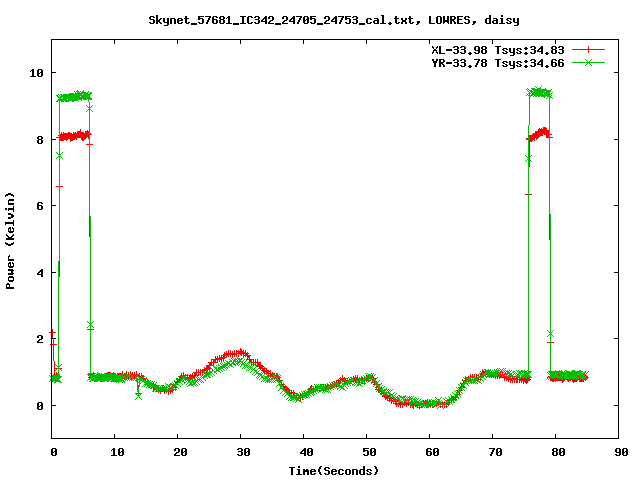Click the 8 tick label on y-axis
This screenshot has height=480, width=640.
[39, 140]
